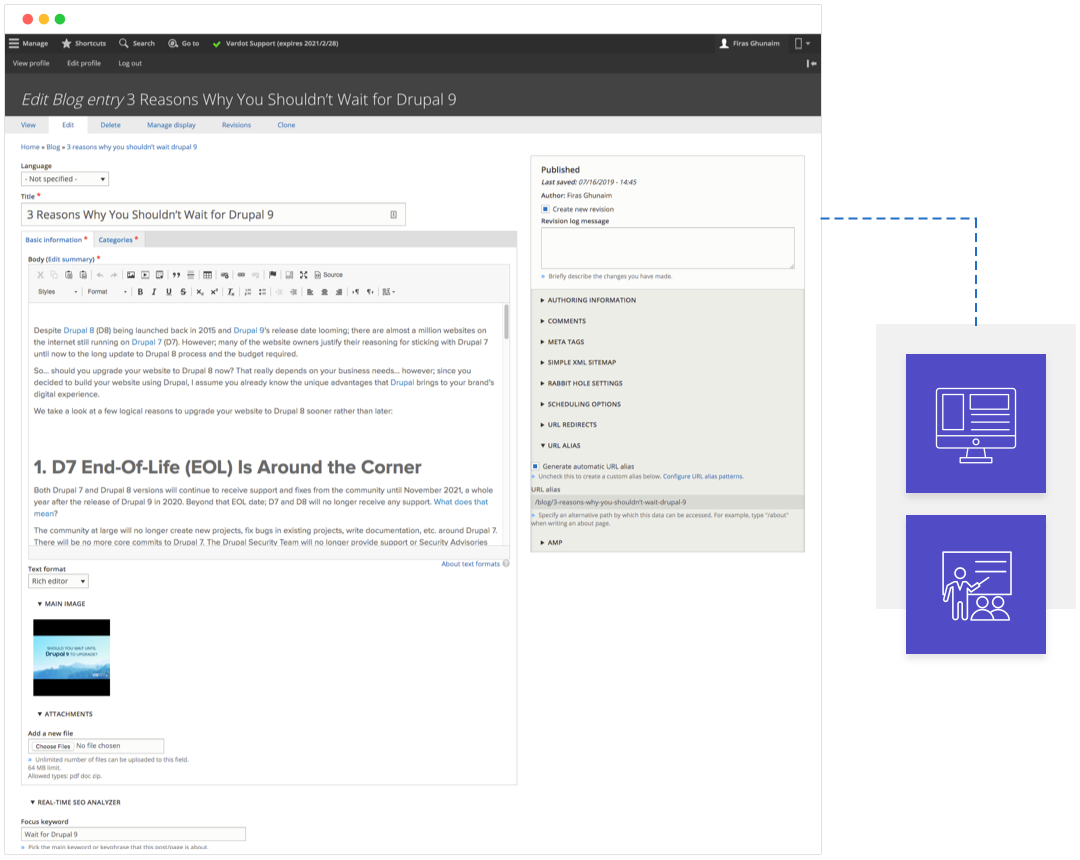Toggle strikethrough formatting
This screenshot has height=860, width=1080.
(x=183, y=292)
